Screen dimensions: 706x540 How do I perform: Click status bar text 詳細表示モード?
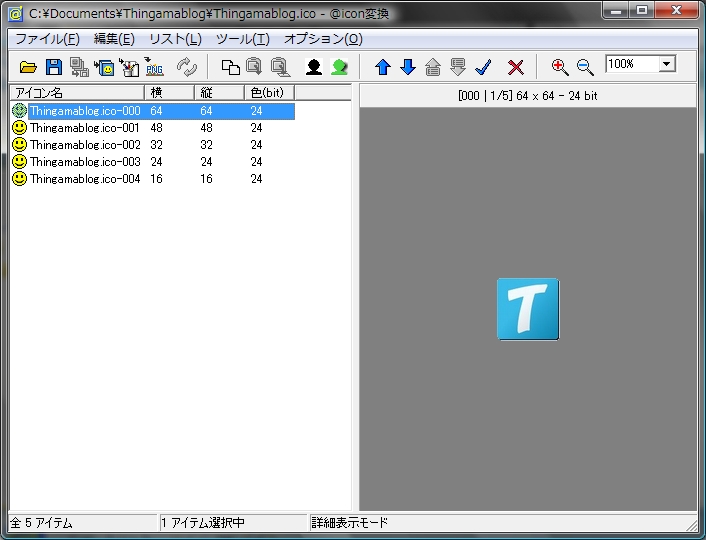point(349,523)
